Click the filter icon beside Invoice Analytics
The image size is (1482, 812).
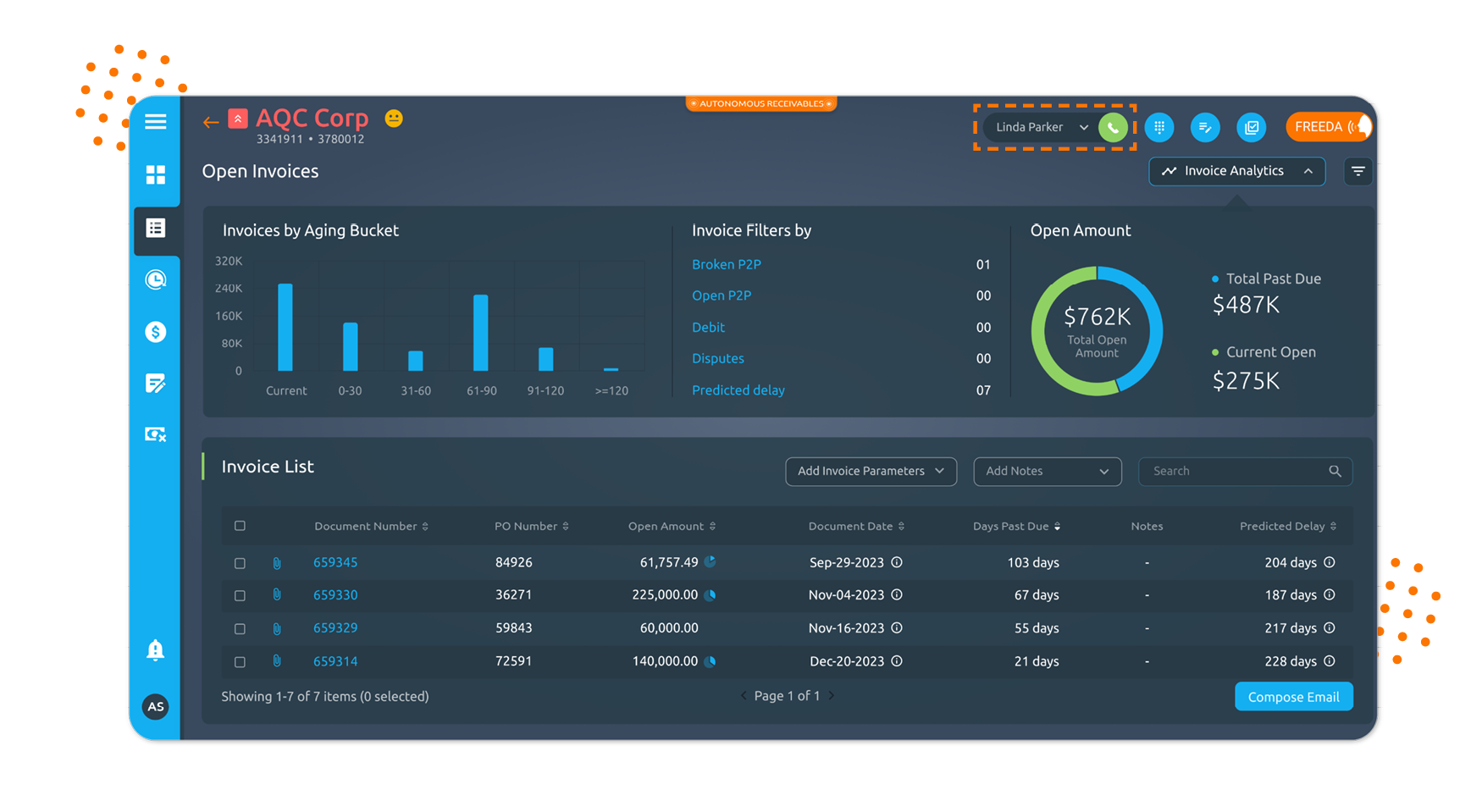point(1358,172)
